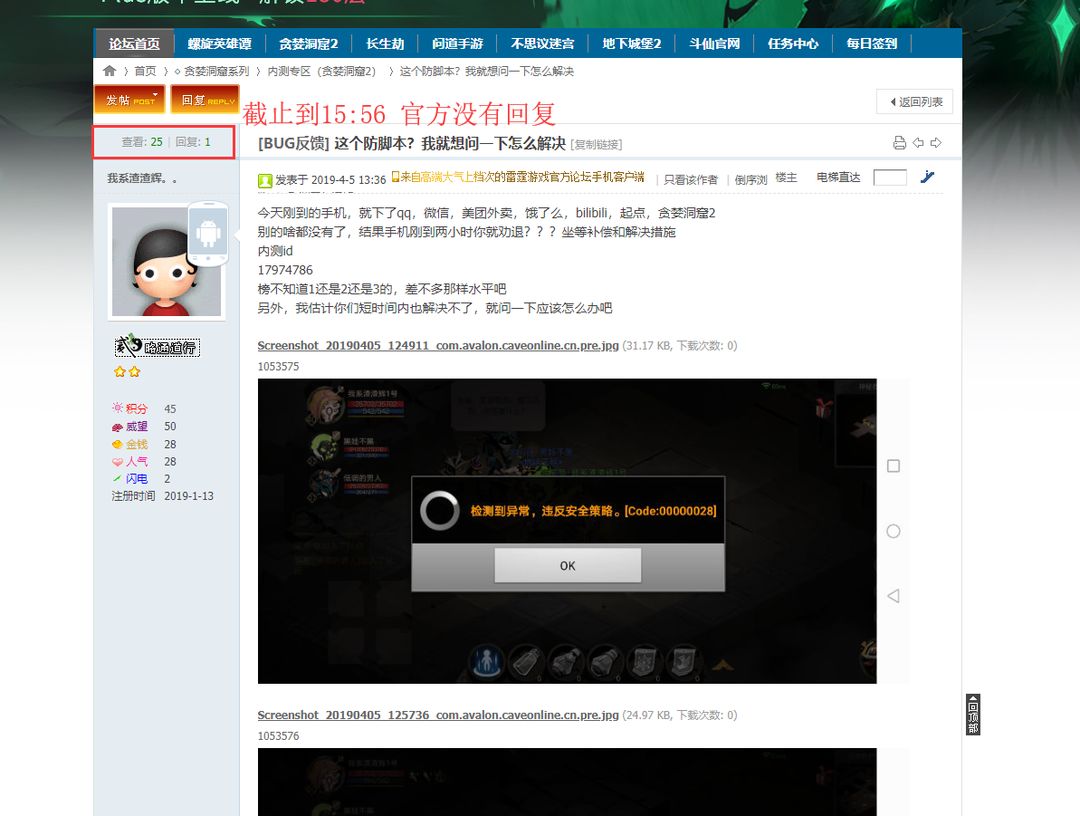This screenshot has width=1080, height=816.
Task: Click the thread title breadcrumb link
Action: click(x=487, y=71)
